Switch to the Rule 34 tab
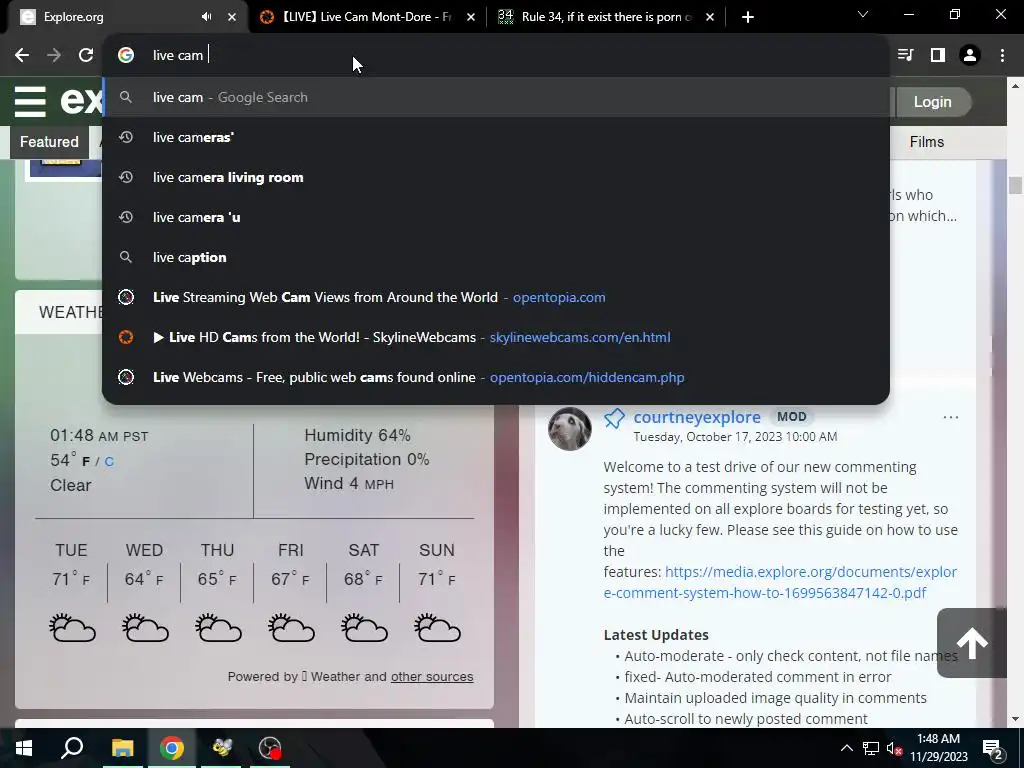This screenshot has height=768, width=1024. (605, 17)
